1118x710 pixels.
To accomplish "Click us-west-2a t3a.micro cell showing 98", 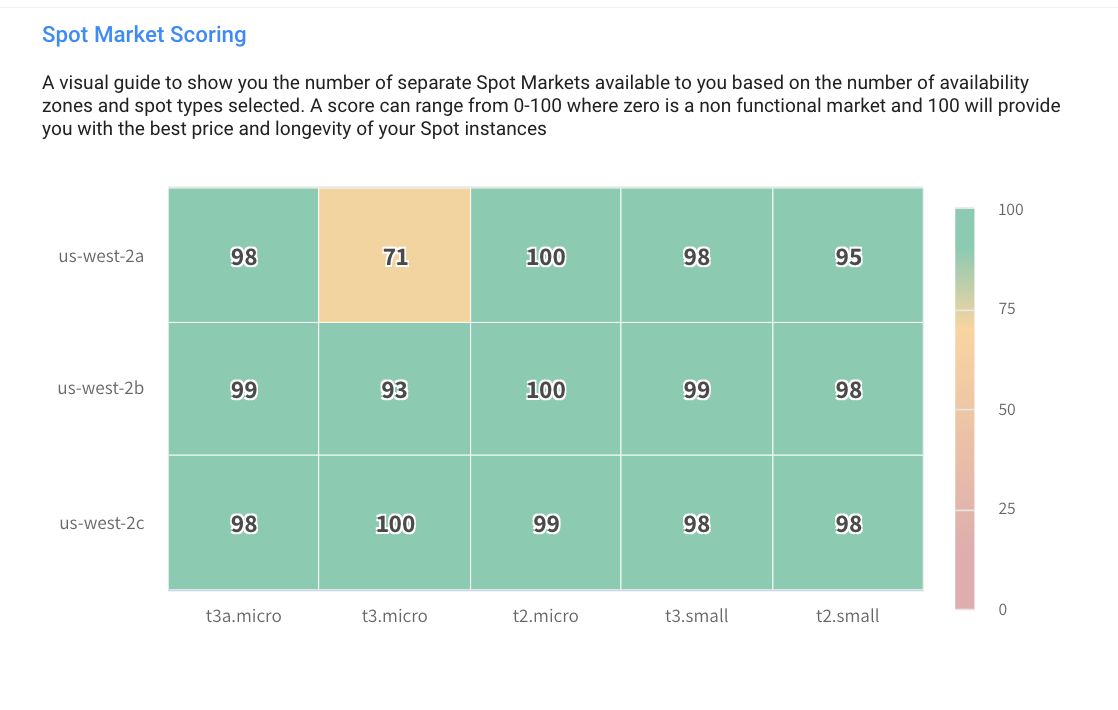I will (244, 256).
